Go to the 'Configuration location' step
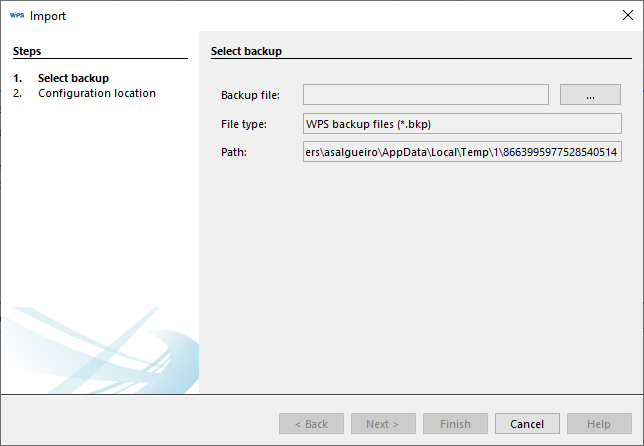 tap(96, 93)
